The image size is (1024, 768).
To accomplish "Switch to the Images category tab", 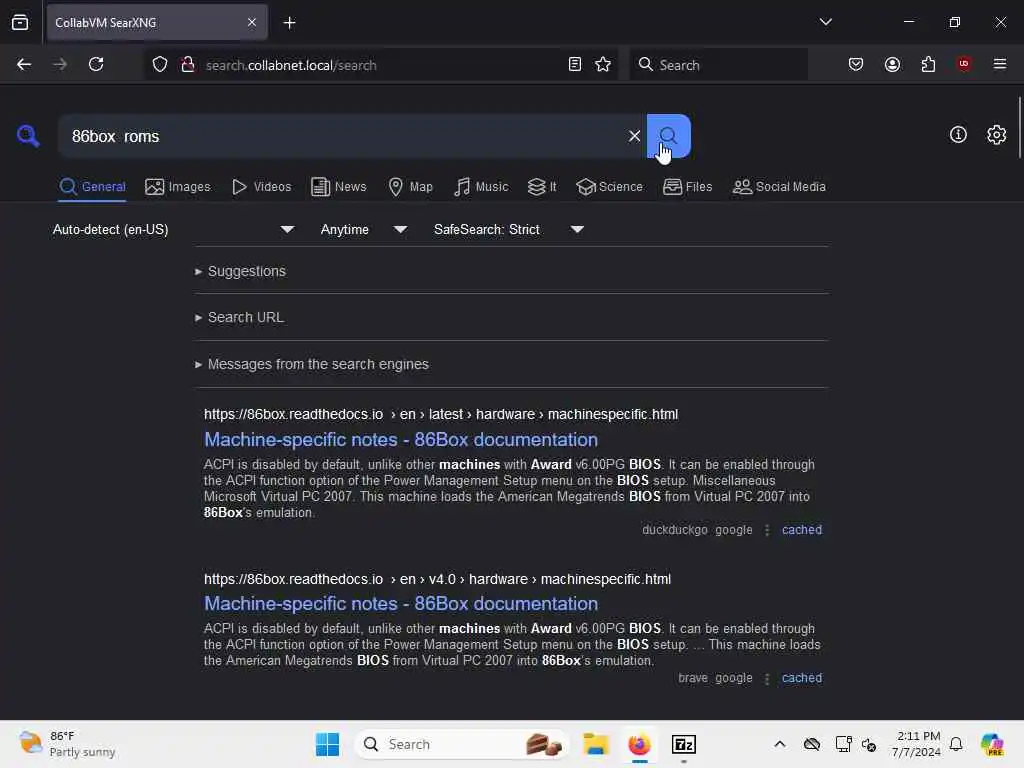I will (178, 187).
